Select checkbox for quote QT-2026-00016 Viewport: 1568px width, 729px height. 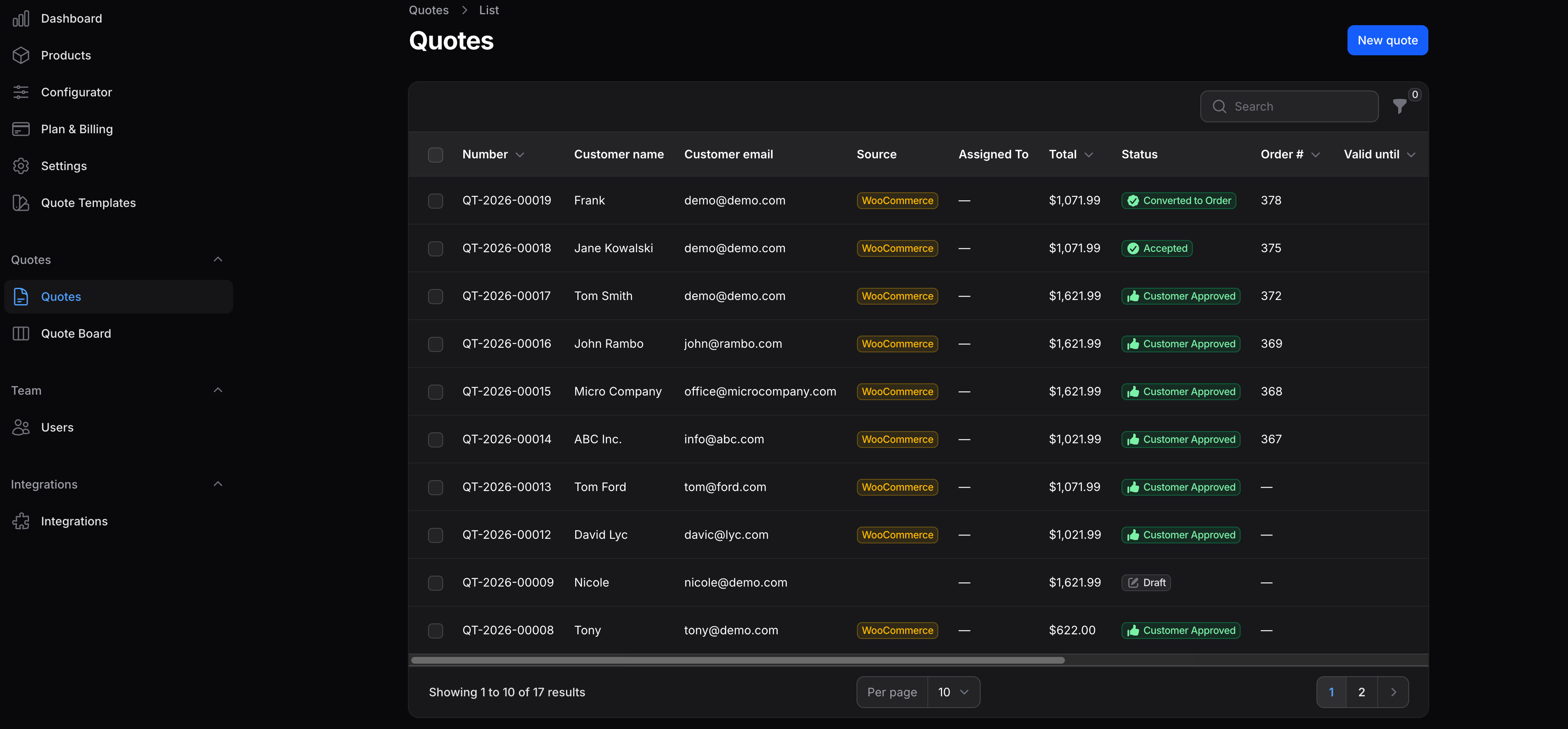[435, 344]
